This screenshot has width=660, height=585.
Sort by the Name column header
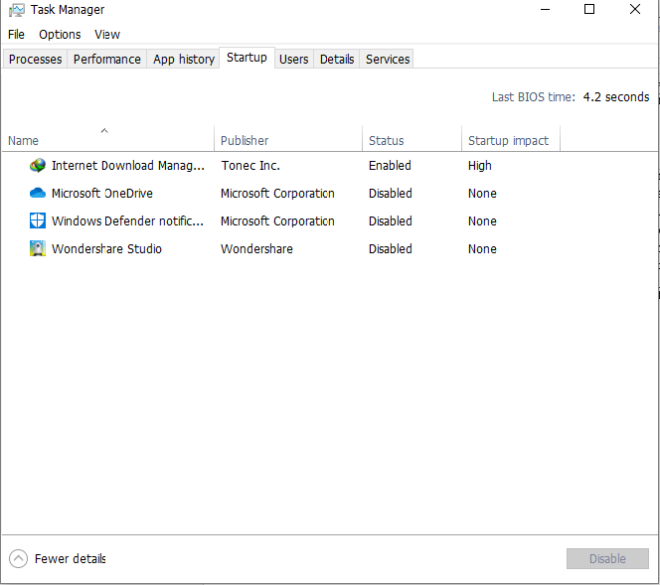[108, 140]
